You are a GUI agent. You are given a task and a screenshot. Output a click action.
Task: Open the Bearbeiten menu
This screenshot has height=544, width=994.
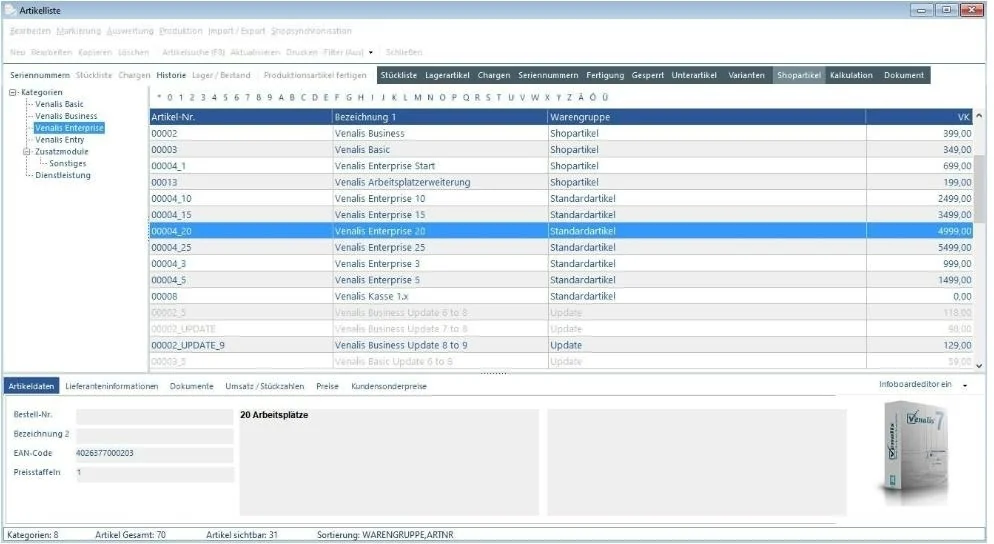[x=30, y=30]
